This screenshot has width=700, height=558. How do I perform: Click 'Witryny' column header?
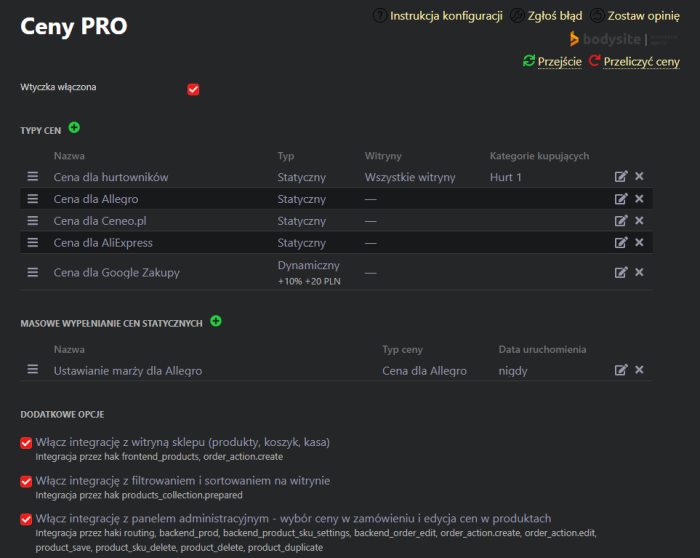(383, 156)
